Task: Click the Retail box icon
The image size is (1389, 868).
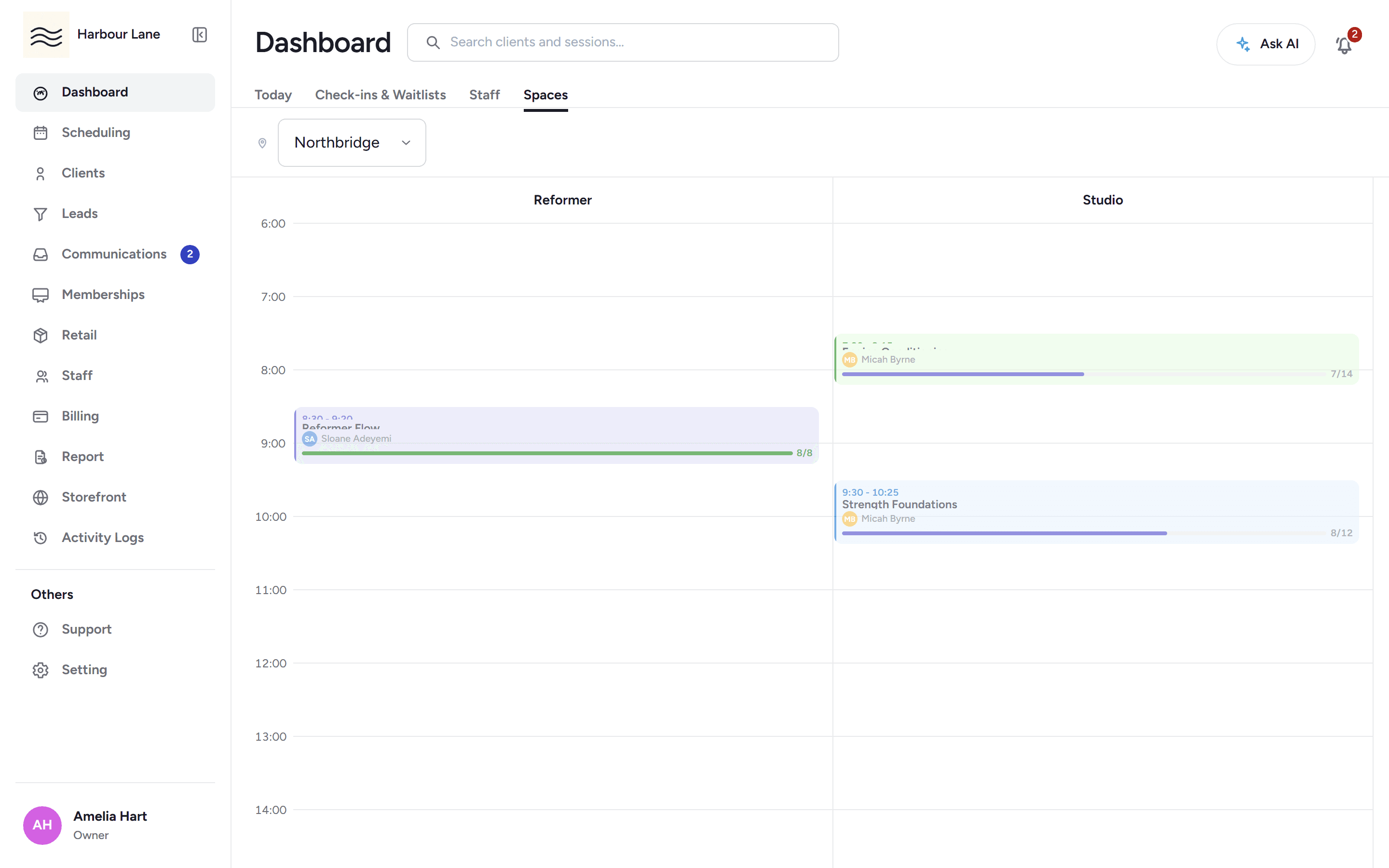Action: [x=40, y=335]
